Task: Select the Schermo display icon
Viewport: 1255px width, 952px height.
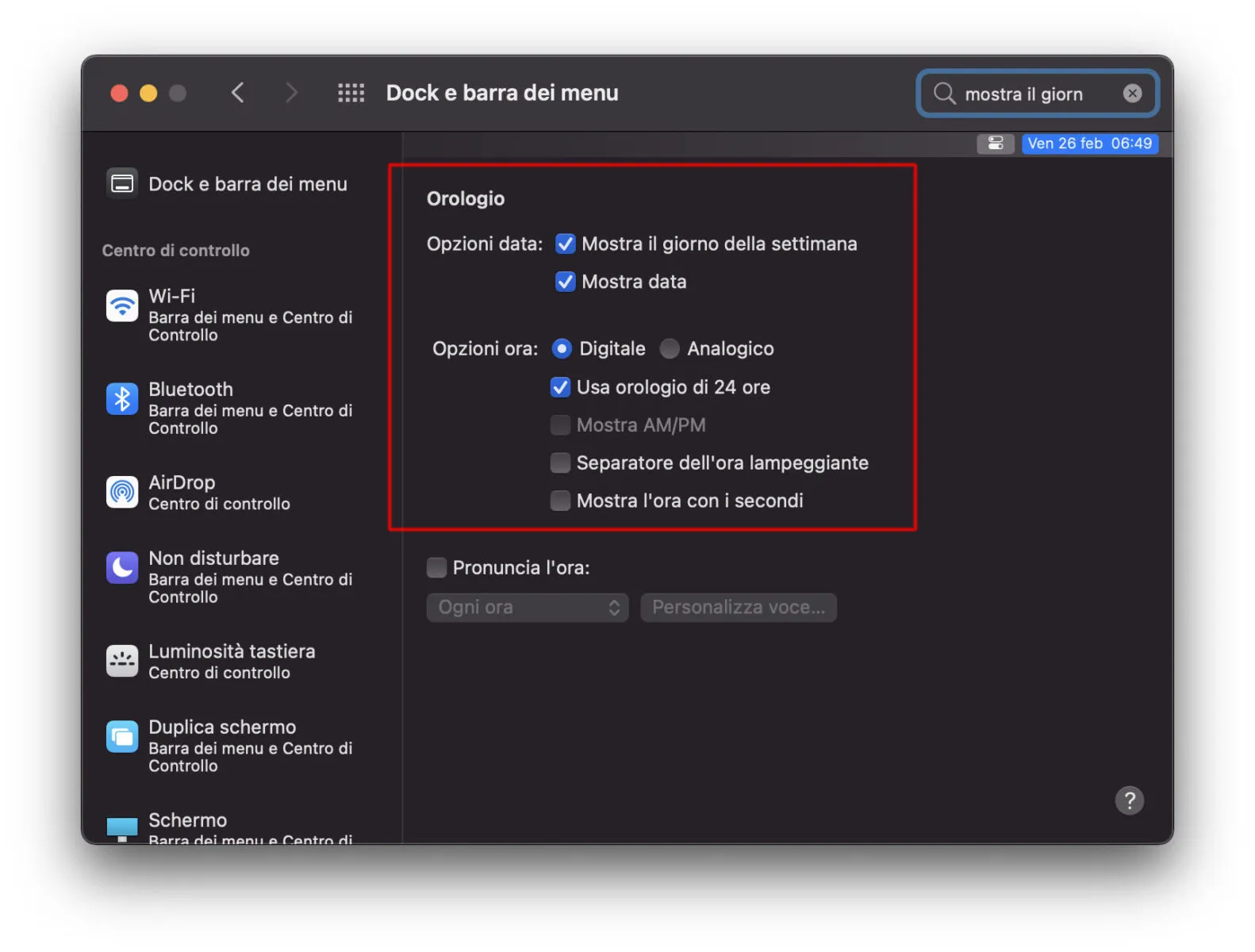Action: [122, 829]
